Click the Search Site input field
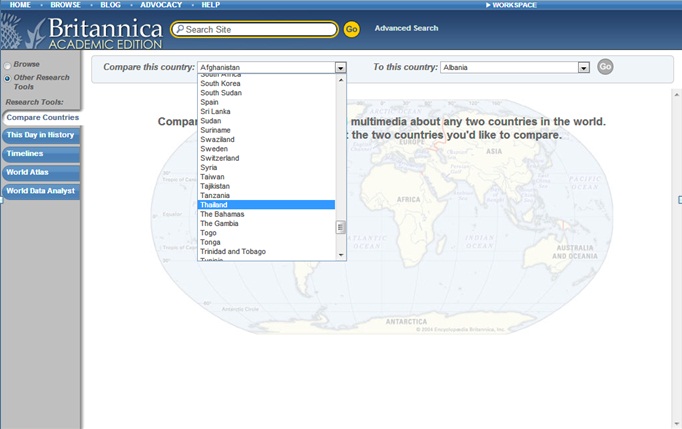The image size is (682, 429). coord(254,29)
